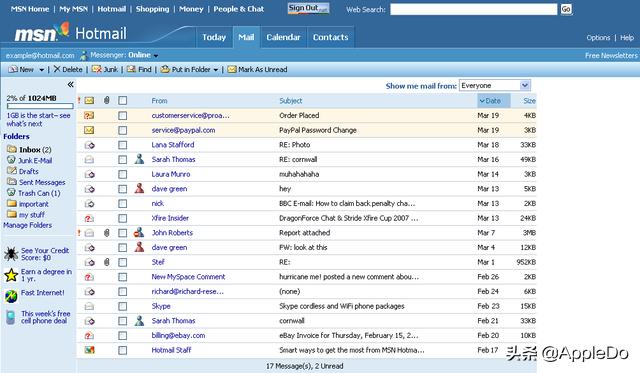The width and height of the screenshot is (640, 373).
Task: Collapse the sidebar with double-chevron icon
Action: pos(70,84)
